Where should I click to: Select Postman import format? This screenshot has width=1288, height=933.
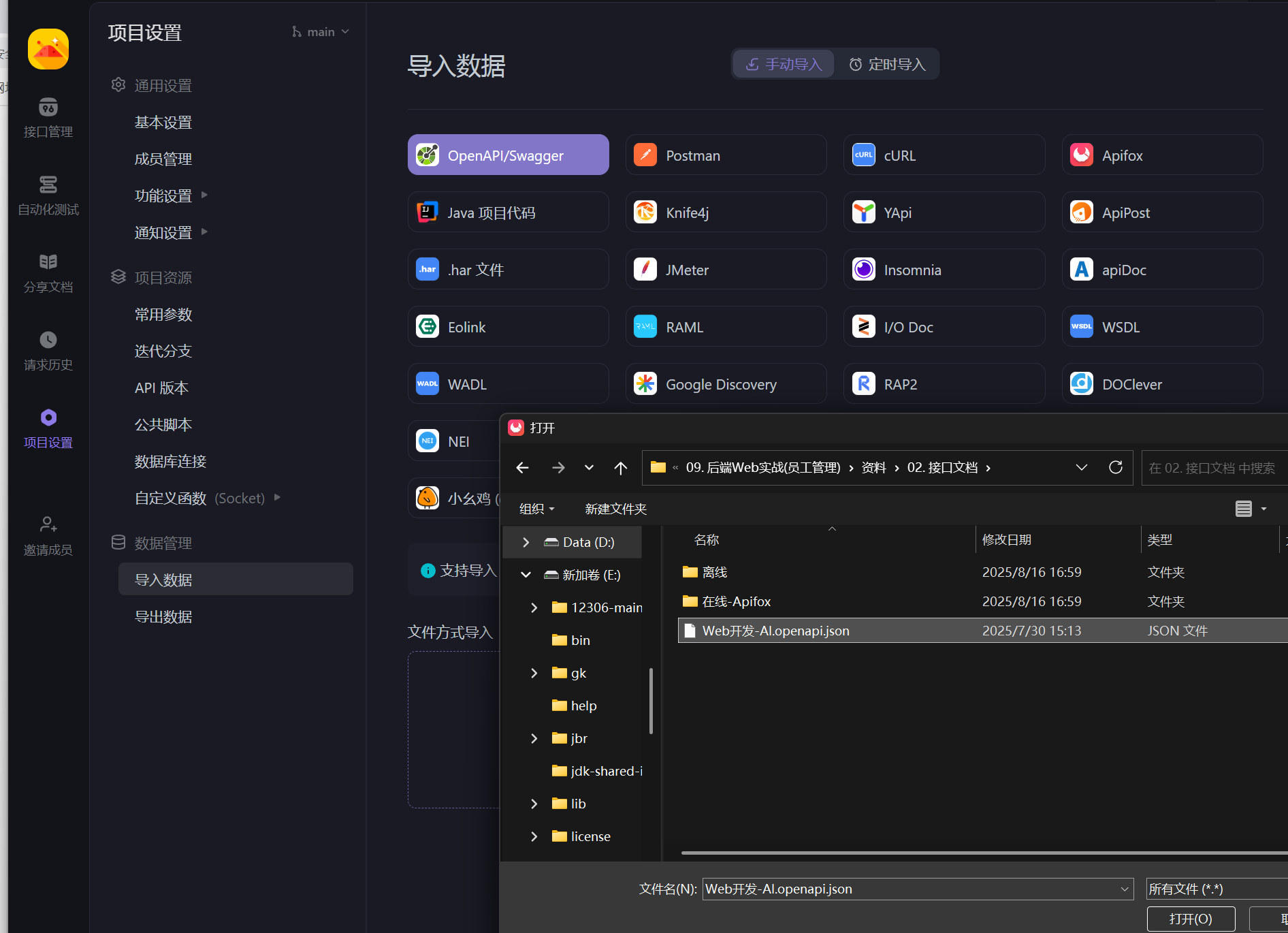pos(726,155)
